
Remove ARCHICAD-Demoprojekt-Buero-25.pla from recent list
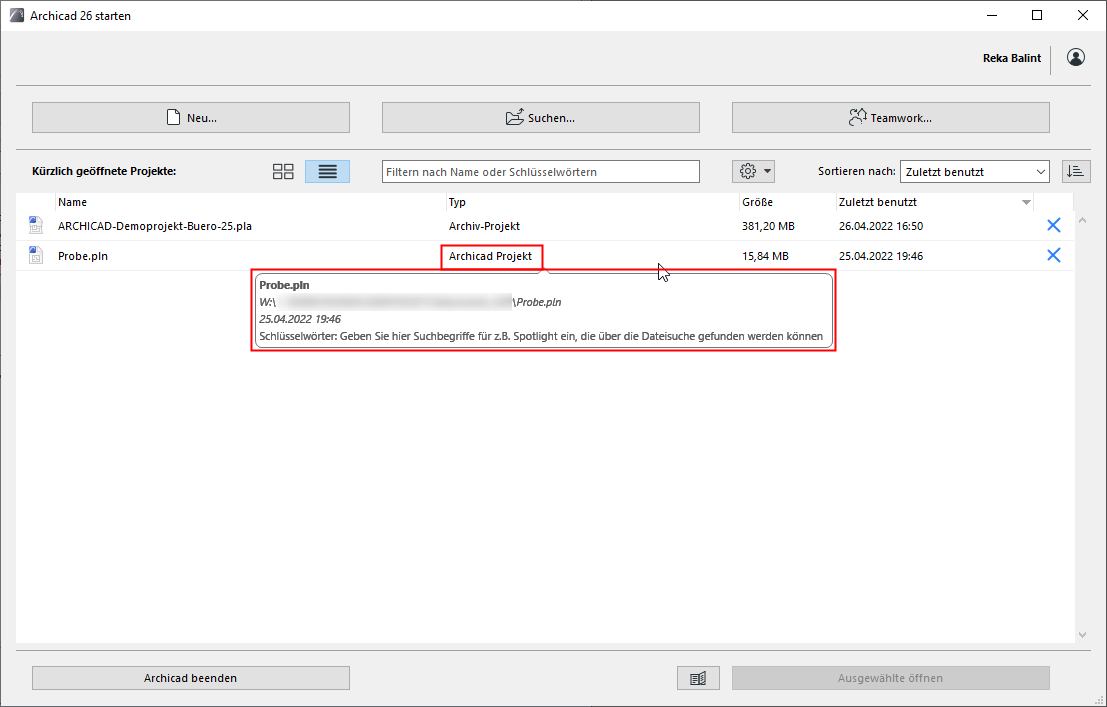[1053, 225]
